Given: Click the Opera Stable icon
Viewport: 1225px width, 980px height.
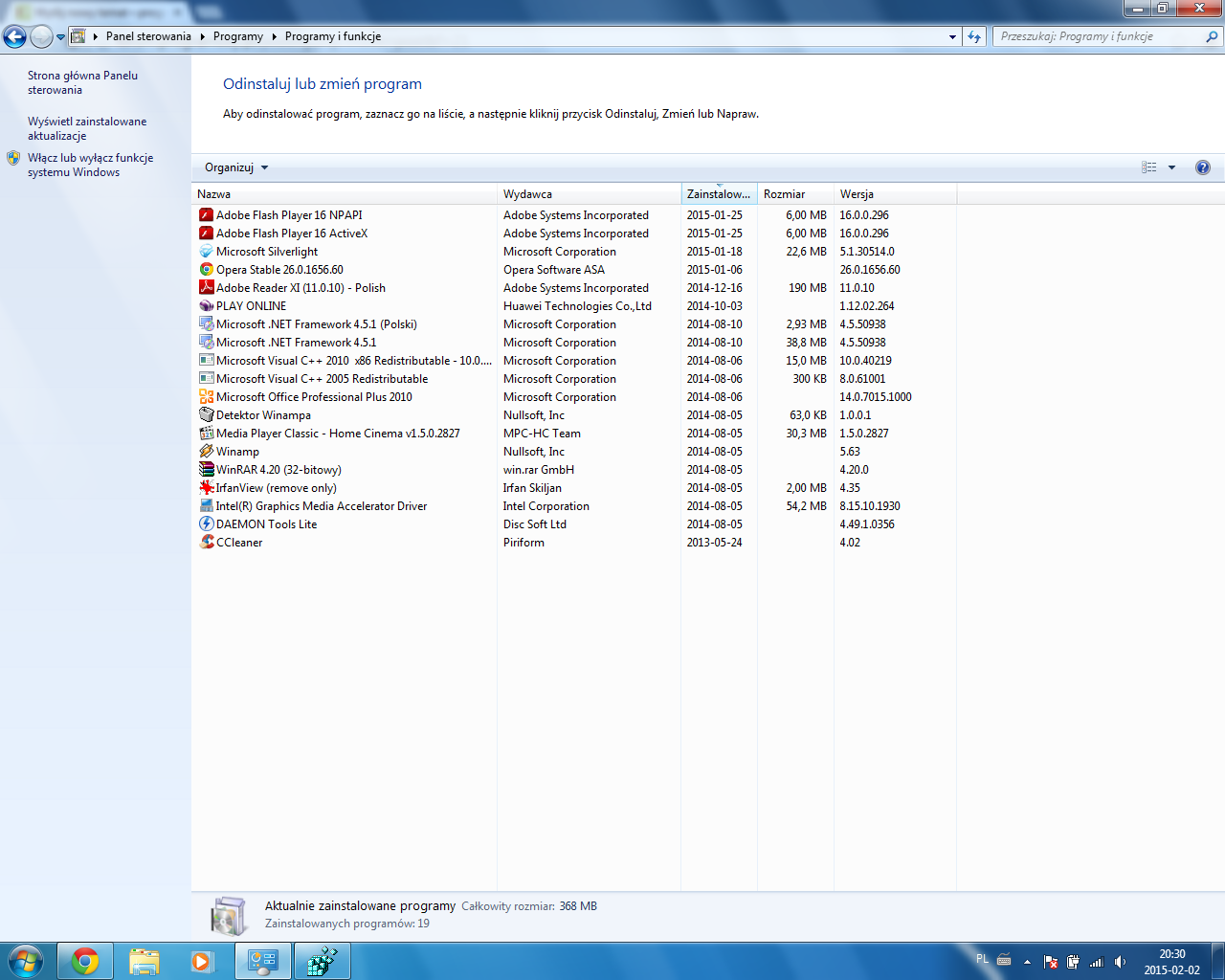Looking at the screenshot, I should [206, 270].
